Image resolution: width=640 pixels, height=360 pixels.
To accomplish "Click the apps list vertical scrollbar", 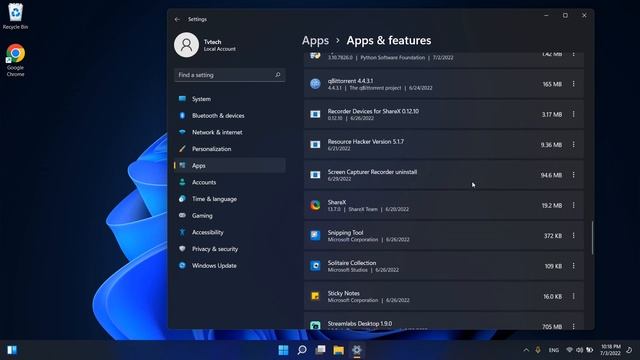I will point(592,238).
